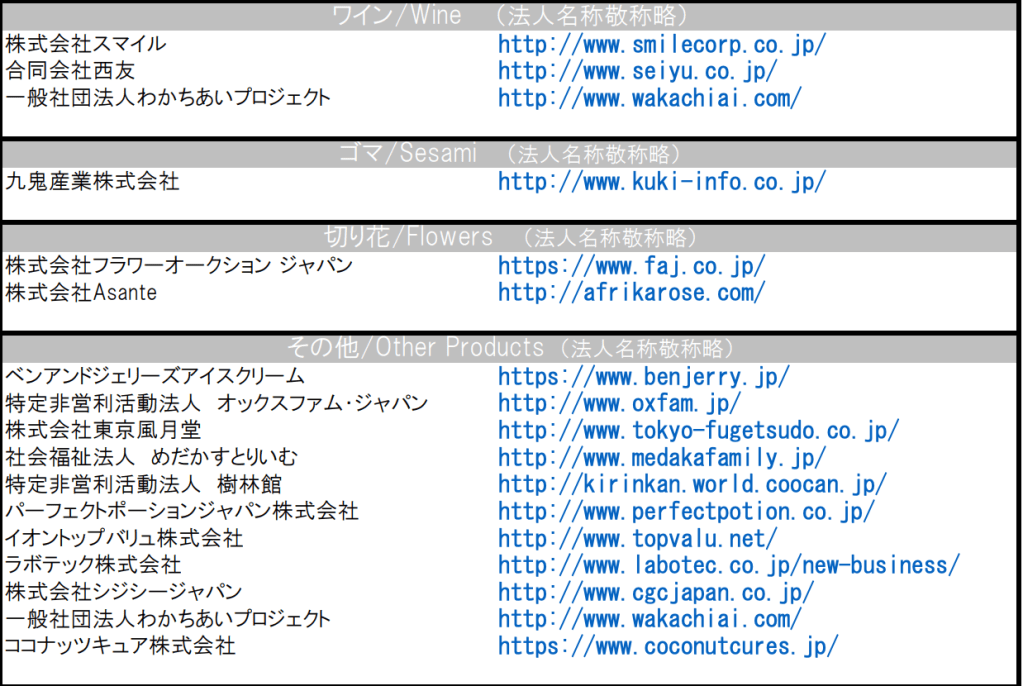
Task: Open wakachiai.com link in Wine section
Action: click(649, 99)
